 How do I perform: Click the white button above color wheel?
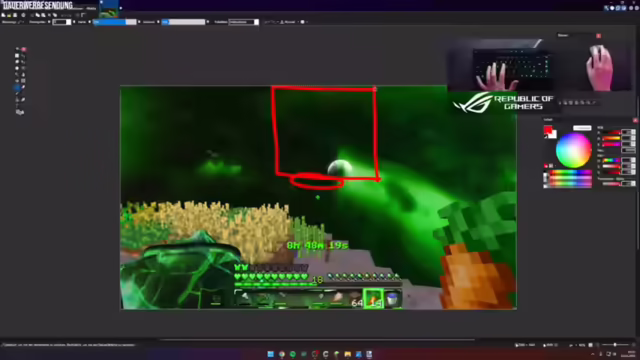tap(582, 128)
